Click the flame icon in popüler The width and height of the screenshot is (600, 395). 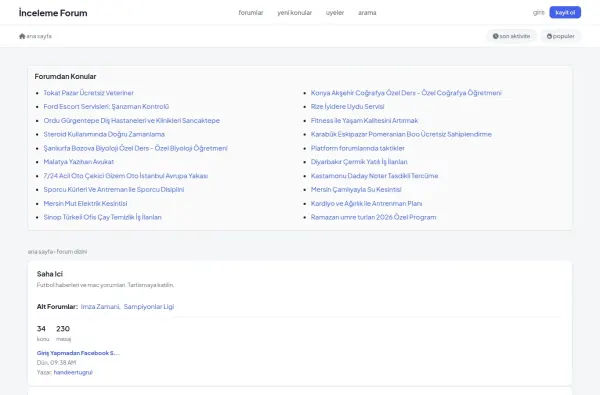[x=549, y=36]
